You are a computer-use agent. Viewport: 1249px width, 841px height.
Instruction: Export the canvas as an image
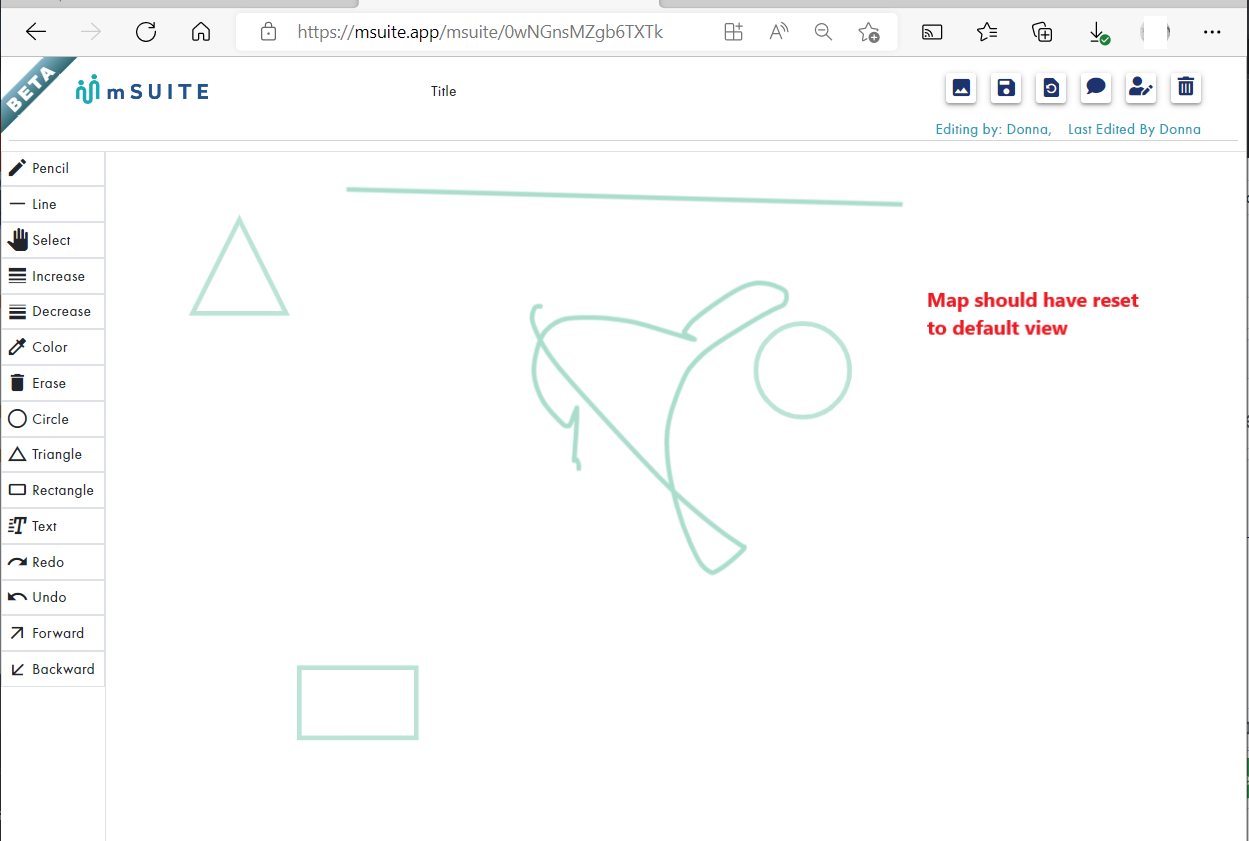point(960,88)
